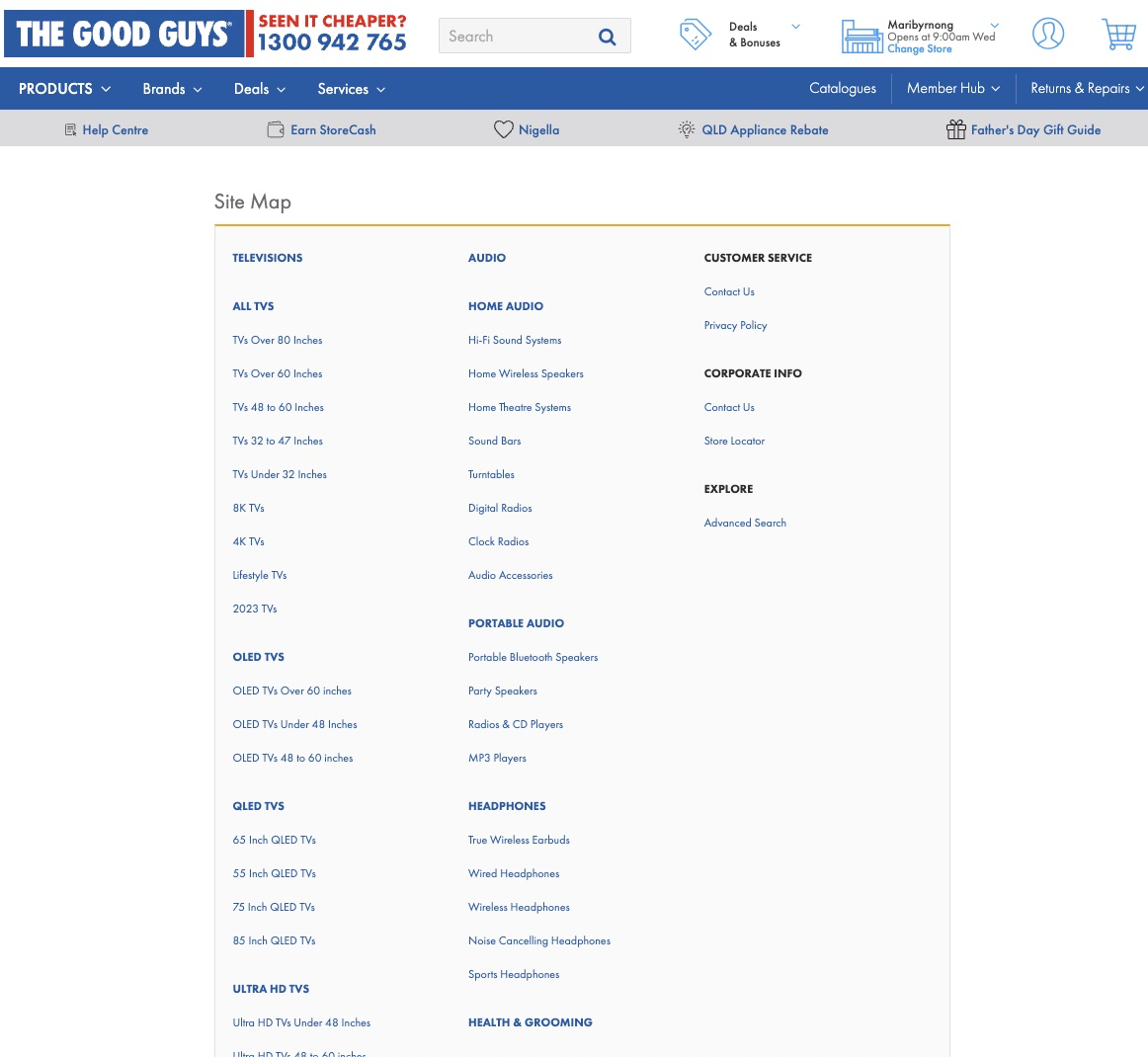This screenshot has height=1057, width=1148.
Task: Open the HEALTH & GROOMING heading link
Action: [x=531, y=1022]
